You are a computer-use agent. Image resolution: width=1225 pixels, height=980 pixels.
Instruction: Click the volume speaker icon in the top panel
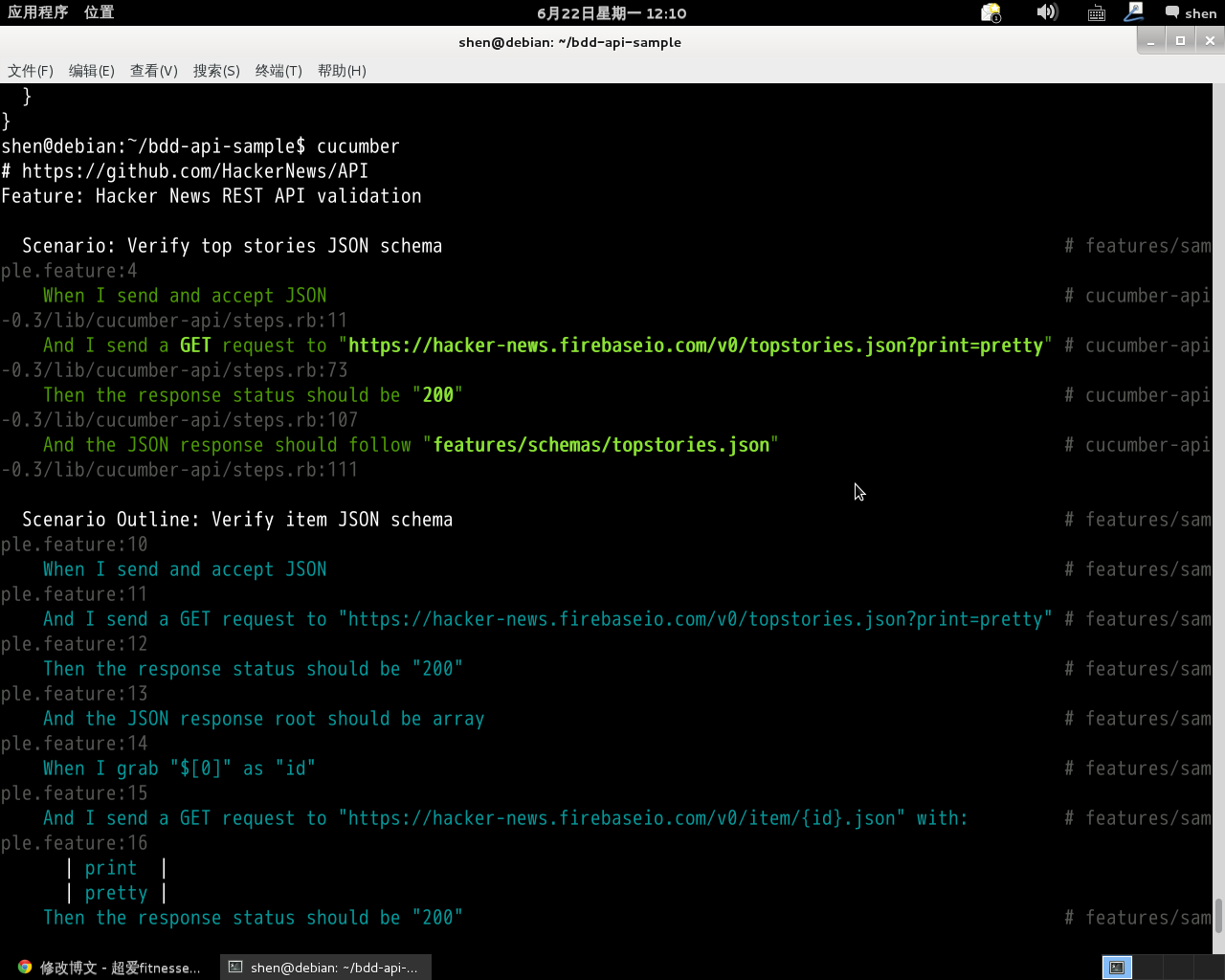click(x=1047, y=12)
